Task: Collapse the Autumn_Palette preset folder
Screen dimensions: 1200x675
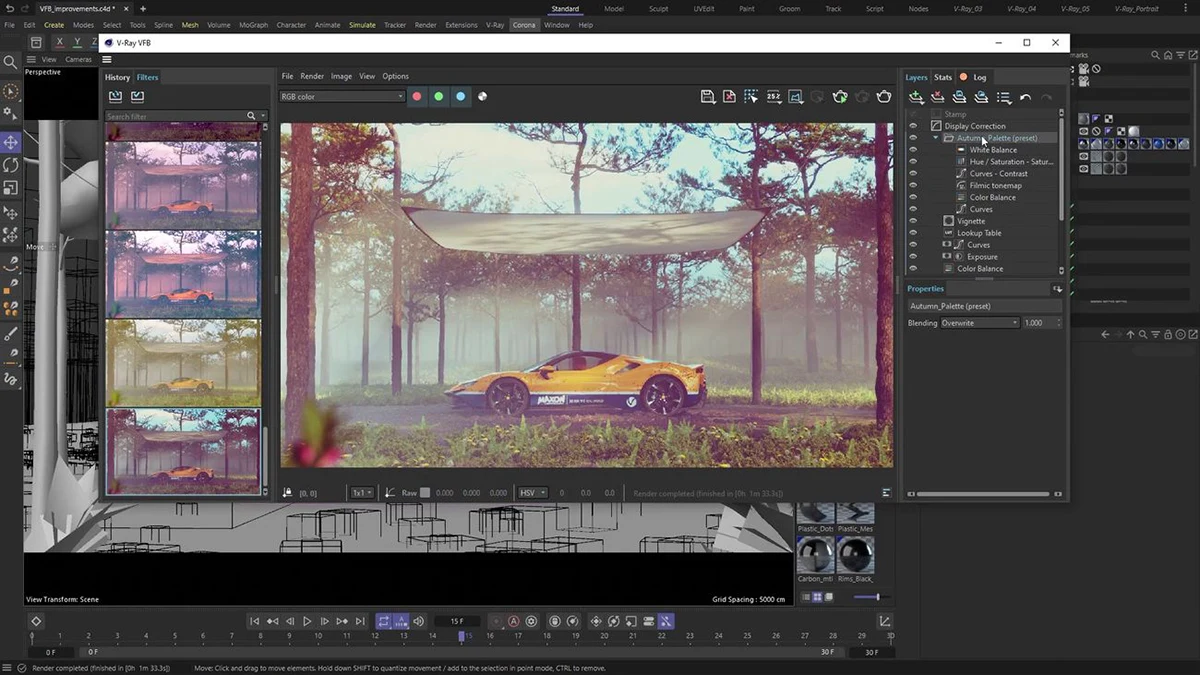Action: (936, 138)
